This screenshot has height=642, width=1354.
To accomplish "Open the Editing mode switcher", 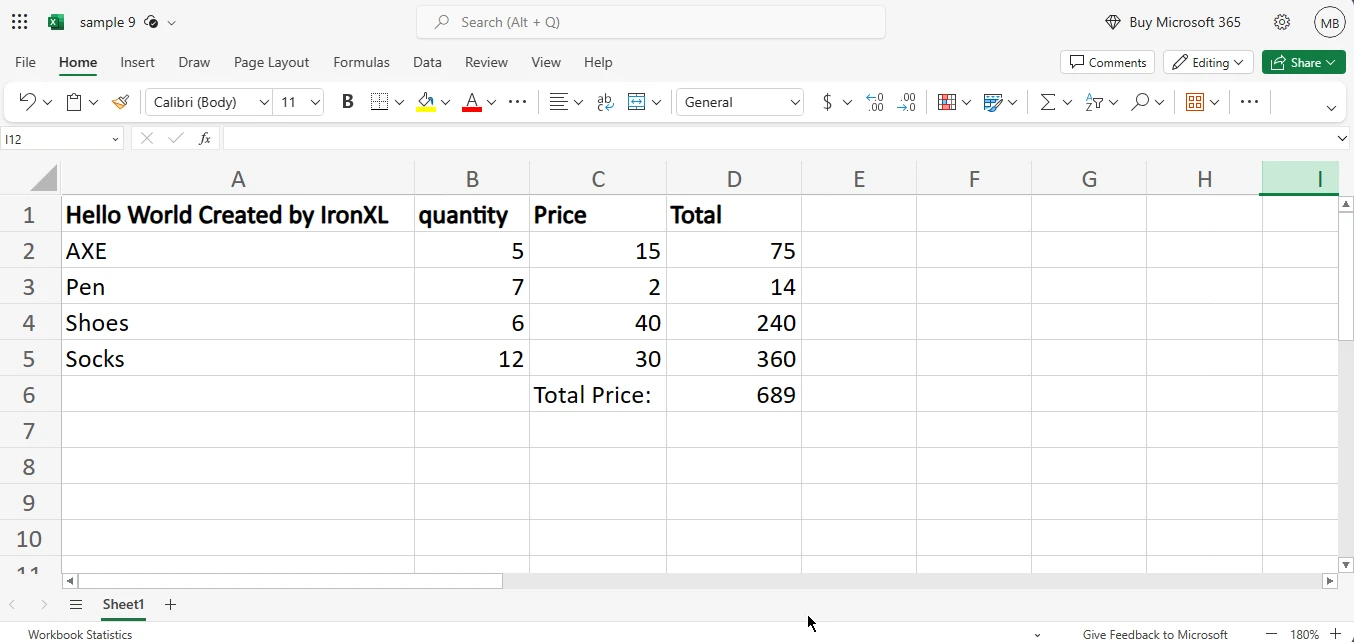I will [1208, 62].
